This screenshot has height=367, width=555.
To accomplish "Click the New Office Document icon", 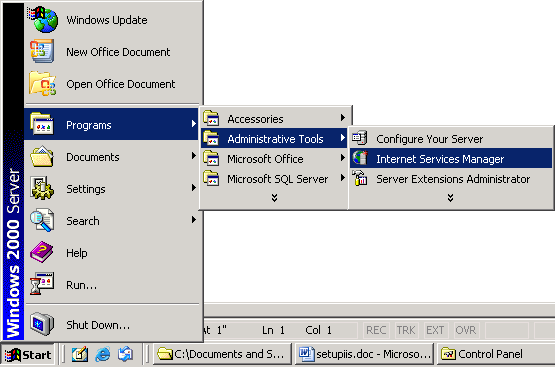I will [42, 51].
